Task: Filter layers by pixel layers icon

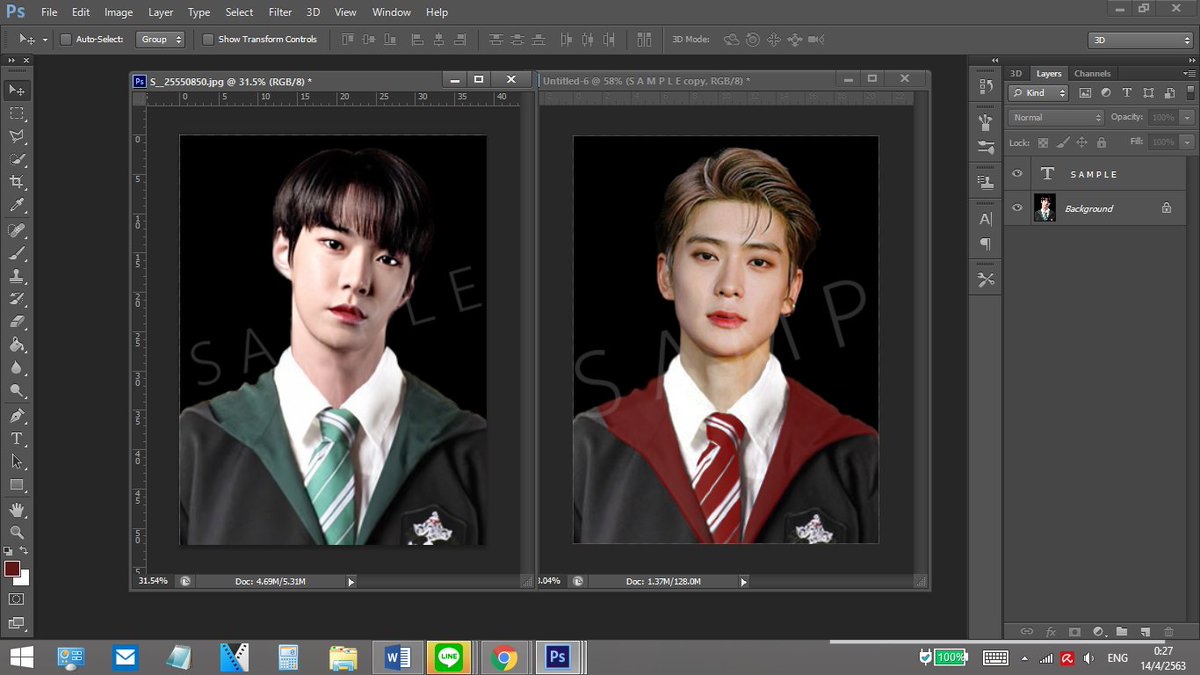Action: [1085, 92]
